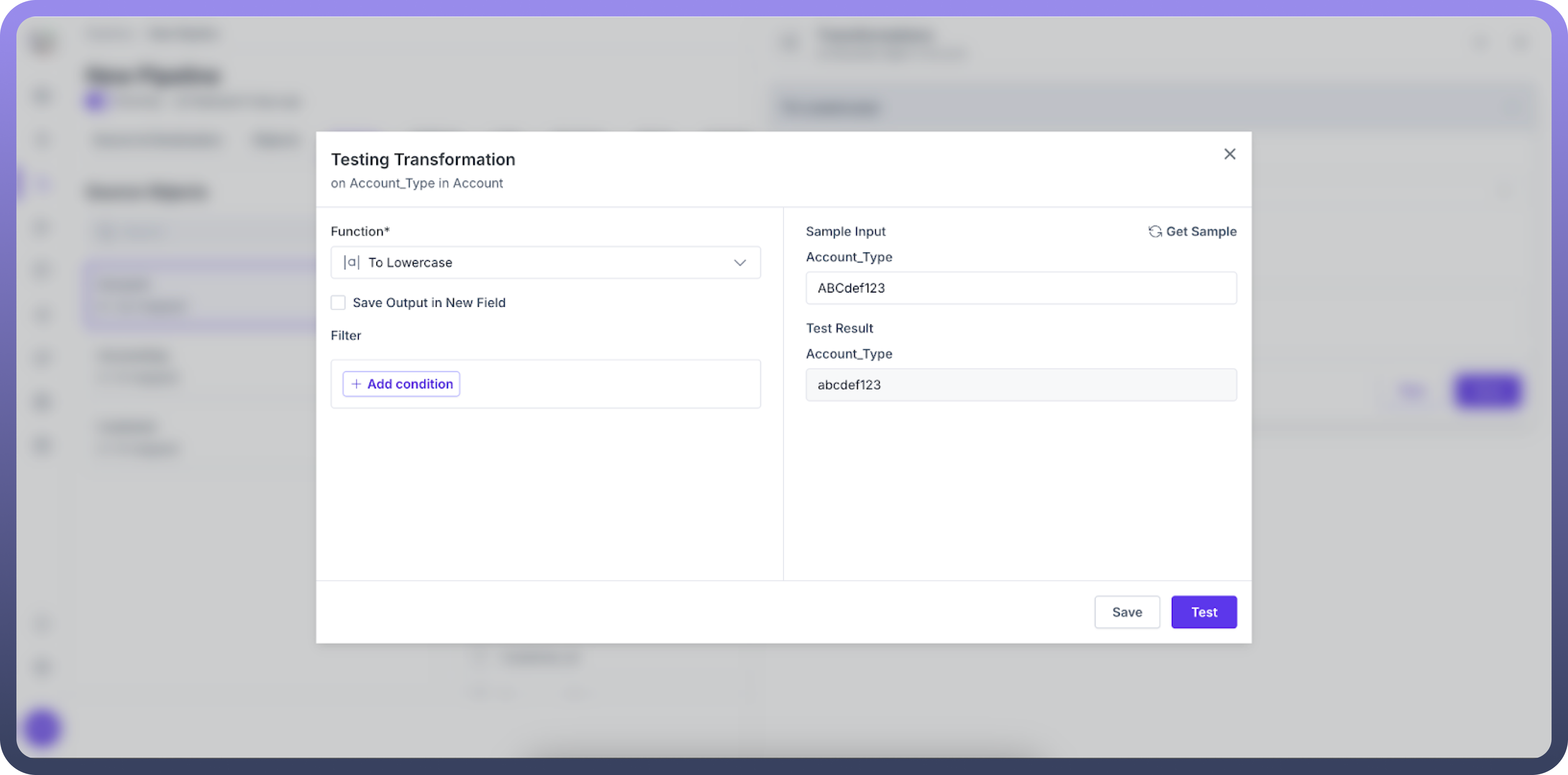Click the Save Output in New Field label
Image resolution: width=1568 pixels, height=775 pixels.
pyautogui.click(x=428, y=302)
